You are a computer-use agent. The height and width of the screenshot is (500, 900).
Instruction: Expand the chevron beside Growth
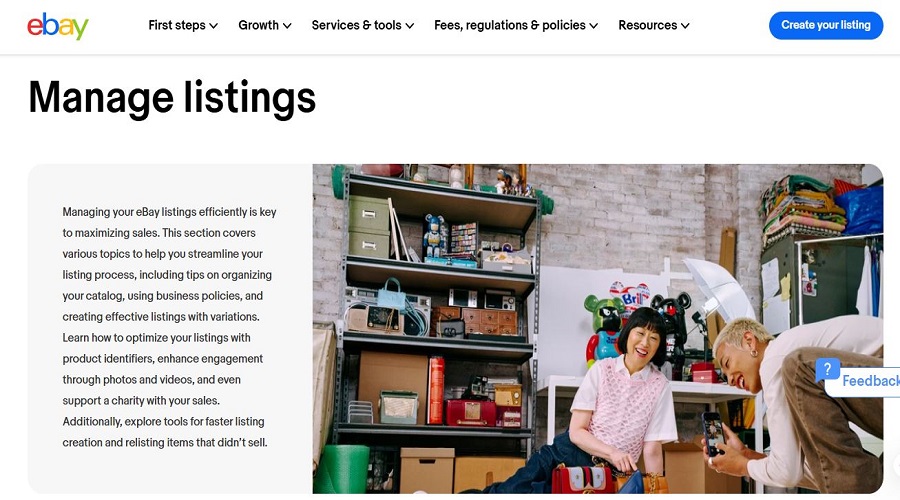point(287,26)
